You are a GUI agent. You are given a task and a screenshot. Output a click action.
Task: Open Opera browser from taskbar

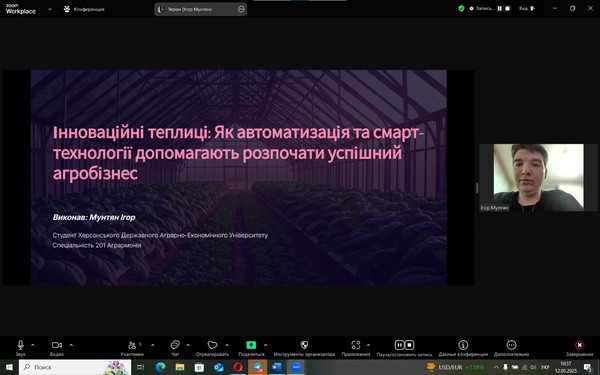238,367
